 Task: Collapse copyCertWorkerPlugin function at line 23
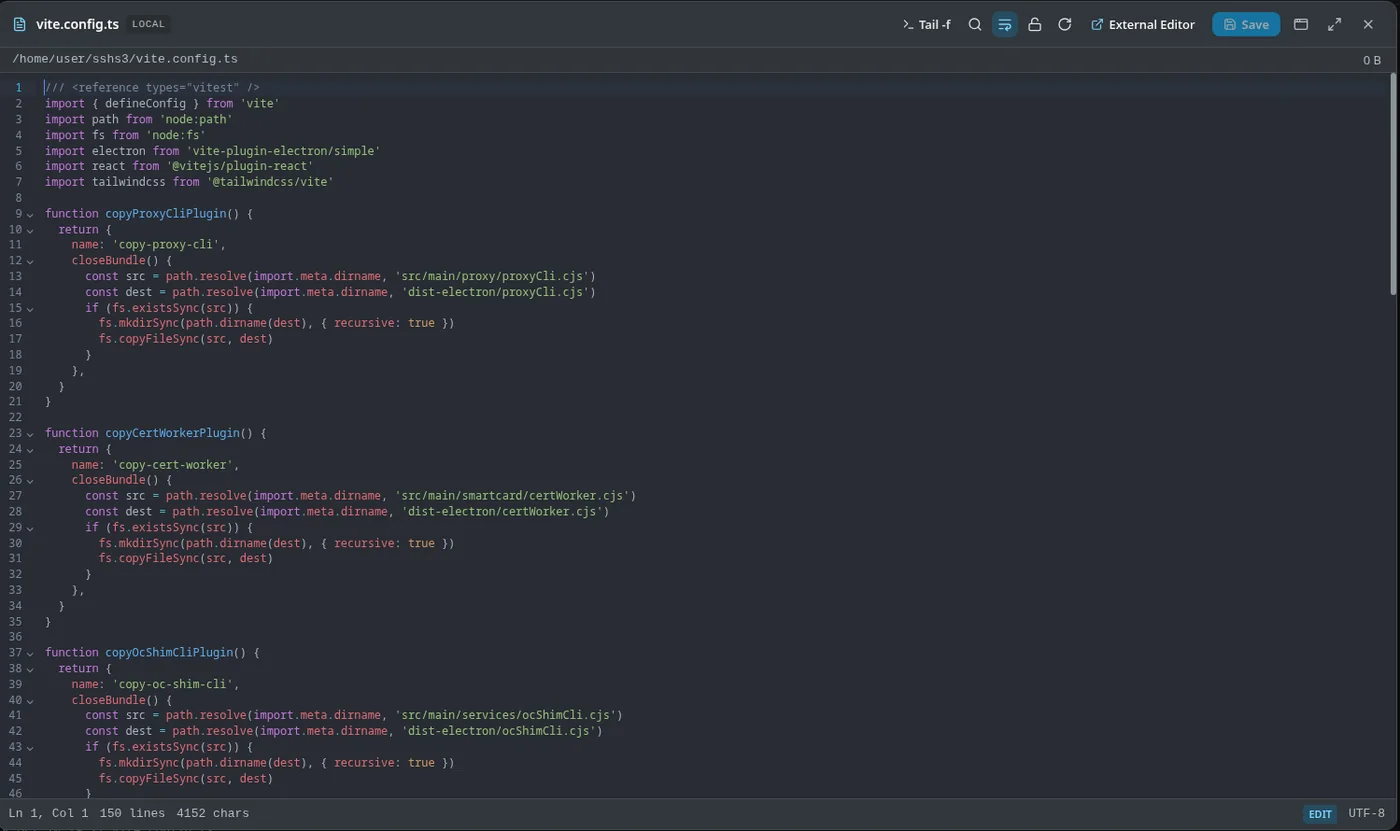coord(30,434)
